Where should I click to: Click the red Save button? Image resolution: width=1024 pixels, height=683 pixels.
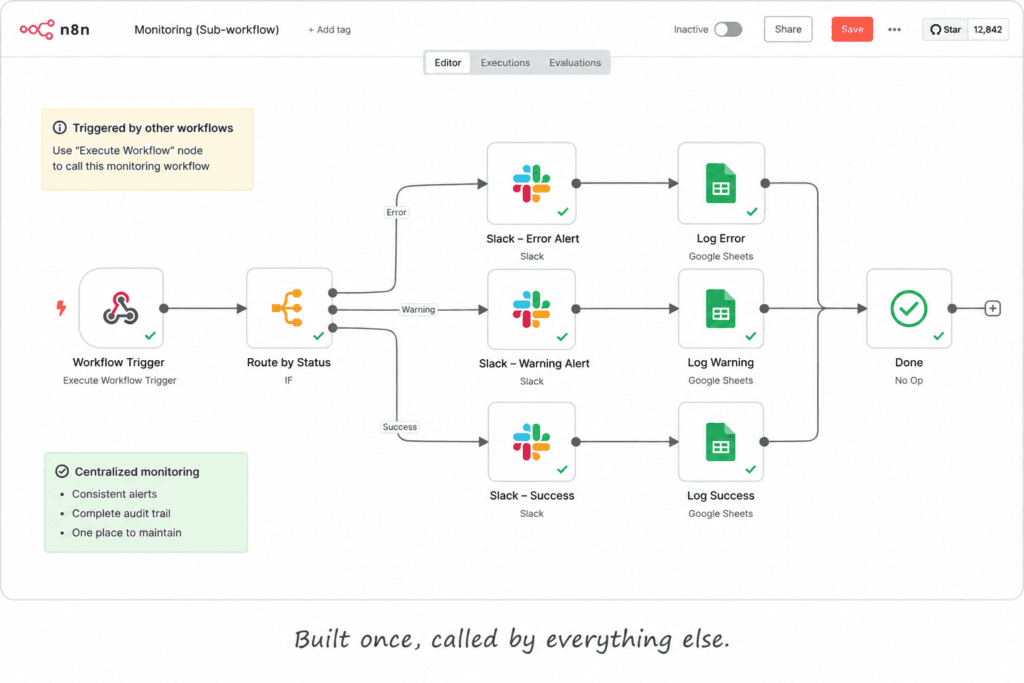coord(852,29)
